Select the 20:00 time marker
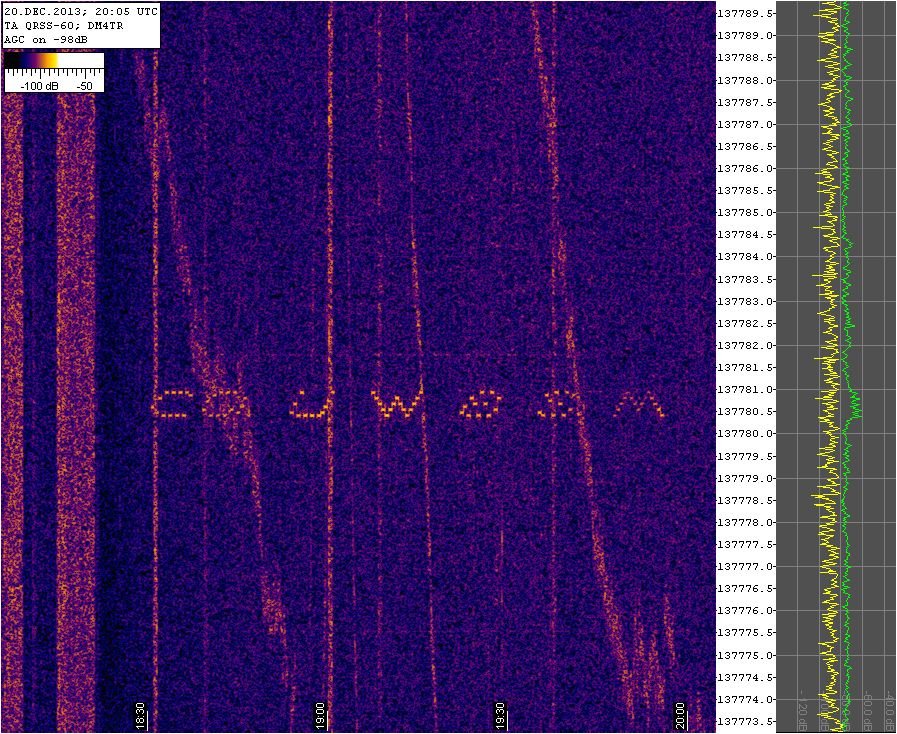The image size is (897, 734). 680,717
